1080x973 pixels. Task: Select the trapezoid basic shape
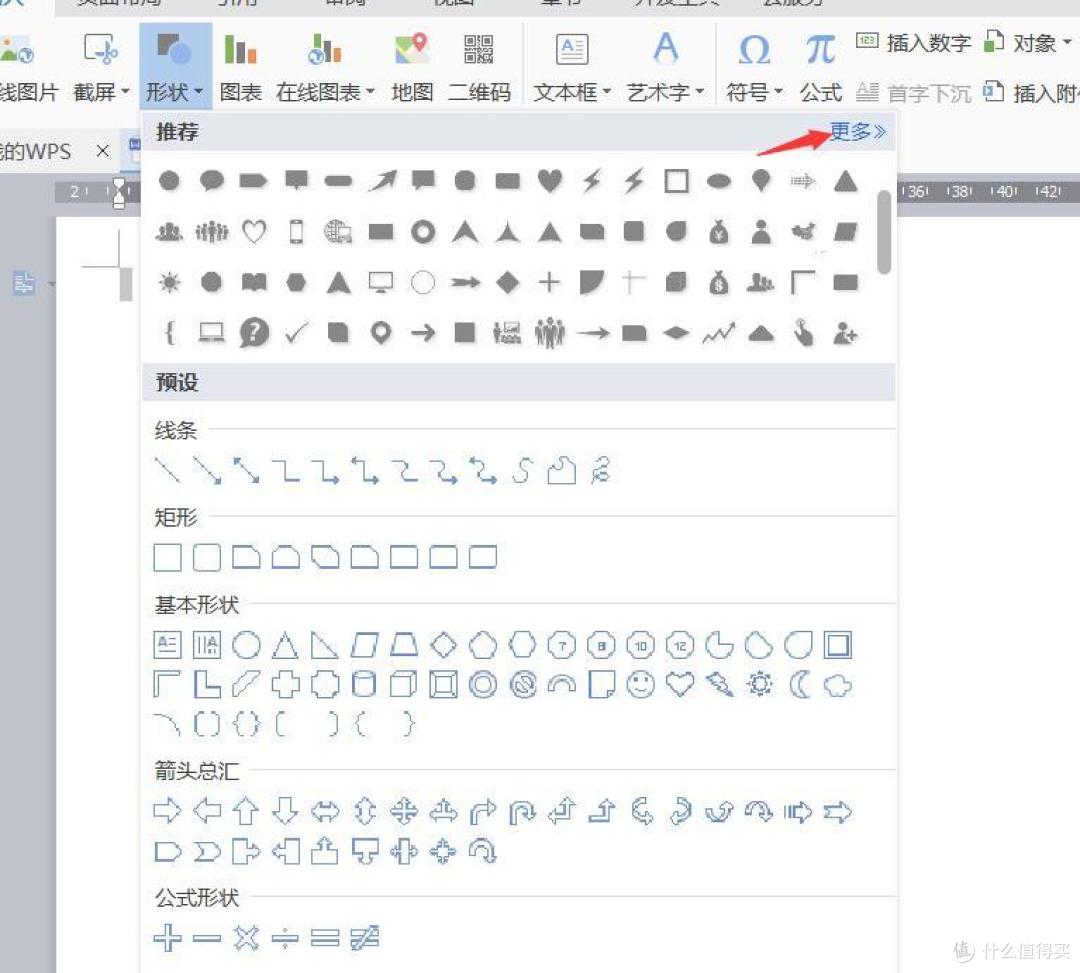[x=404, y=645]
